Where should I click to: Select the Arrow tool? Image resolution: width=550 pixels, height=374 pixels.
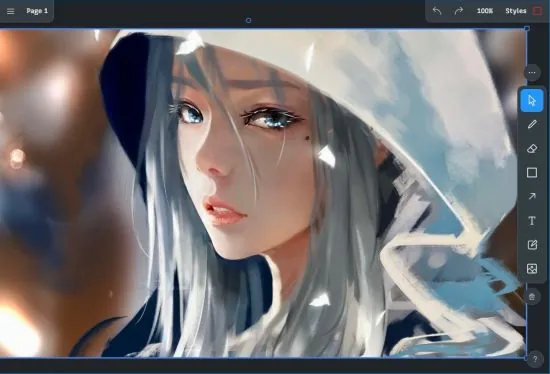click(x=532, y=196)
